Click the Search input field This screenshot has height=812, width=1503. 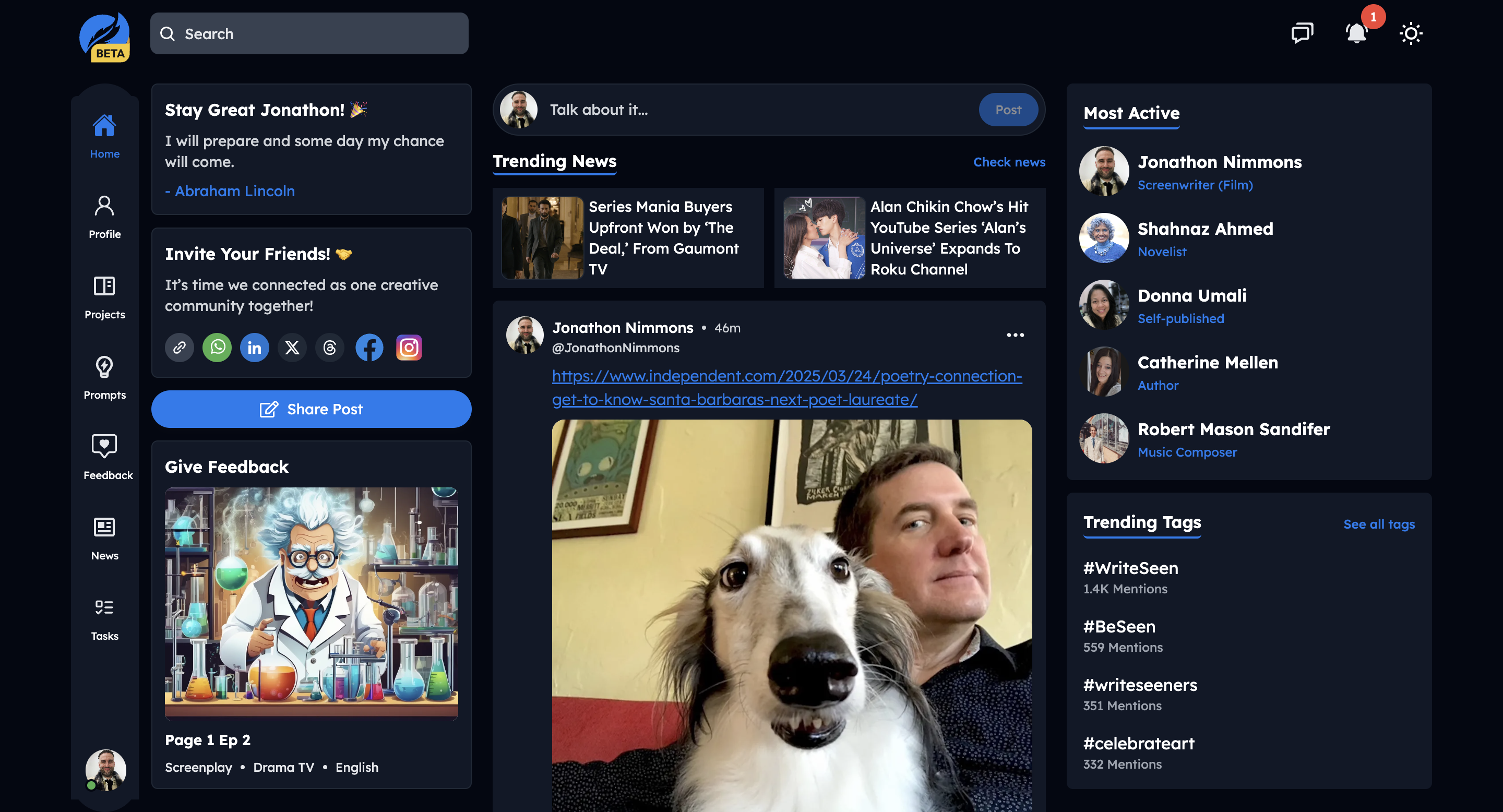309,34
